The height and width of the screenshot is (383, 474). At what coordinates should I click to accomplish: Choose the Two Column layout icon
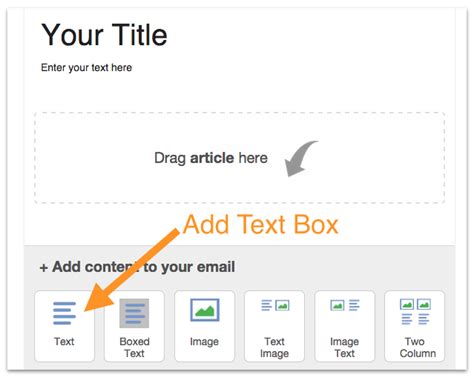pos(415,312)
